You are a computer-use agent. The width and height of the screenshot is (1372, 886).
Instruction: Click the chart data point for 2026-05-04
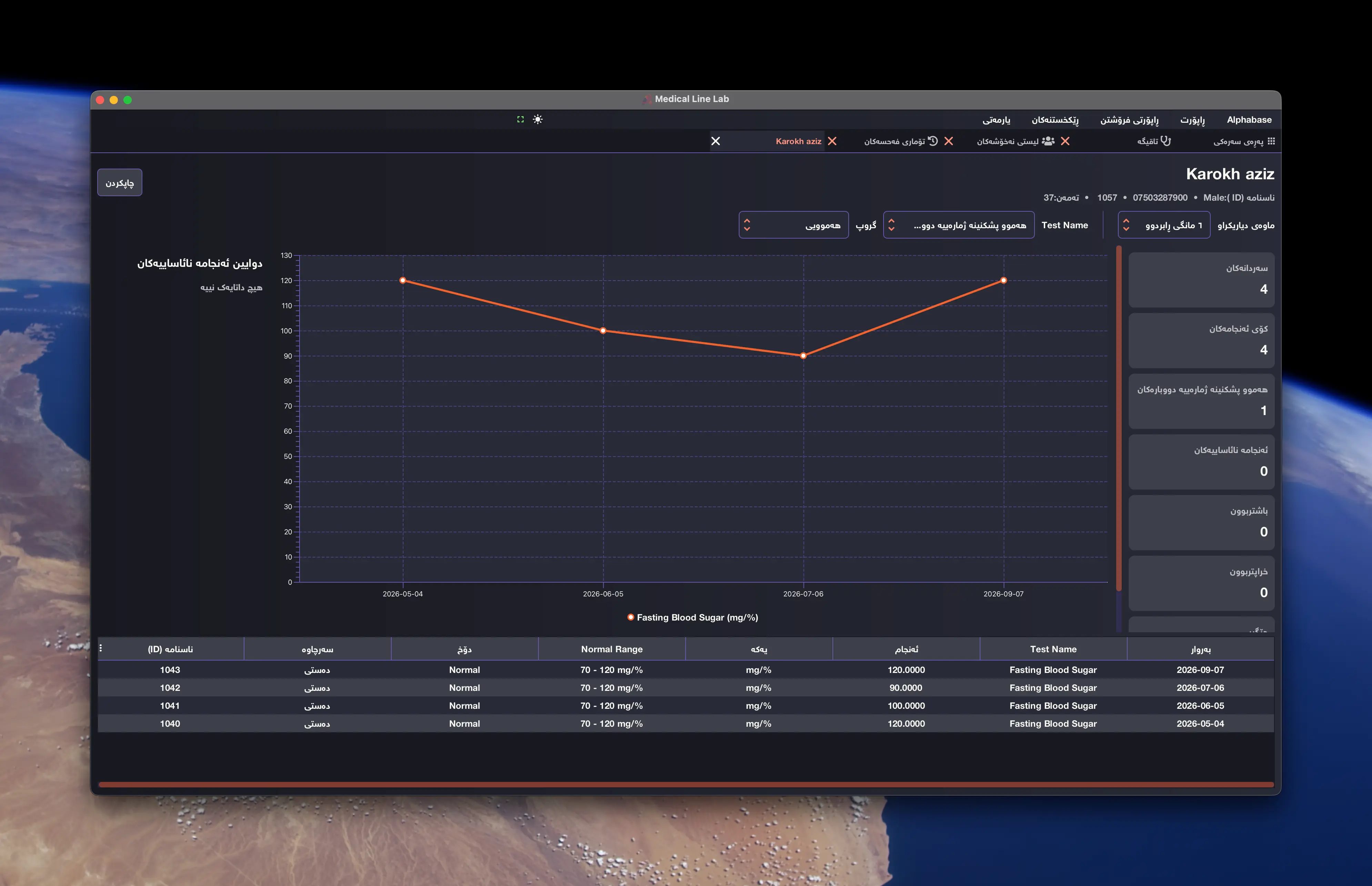[403, 280]
